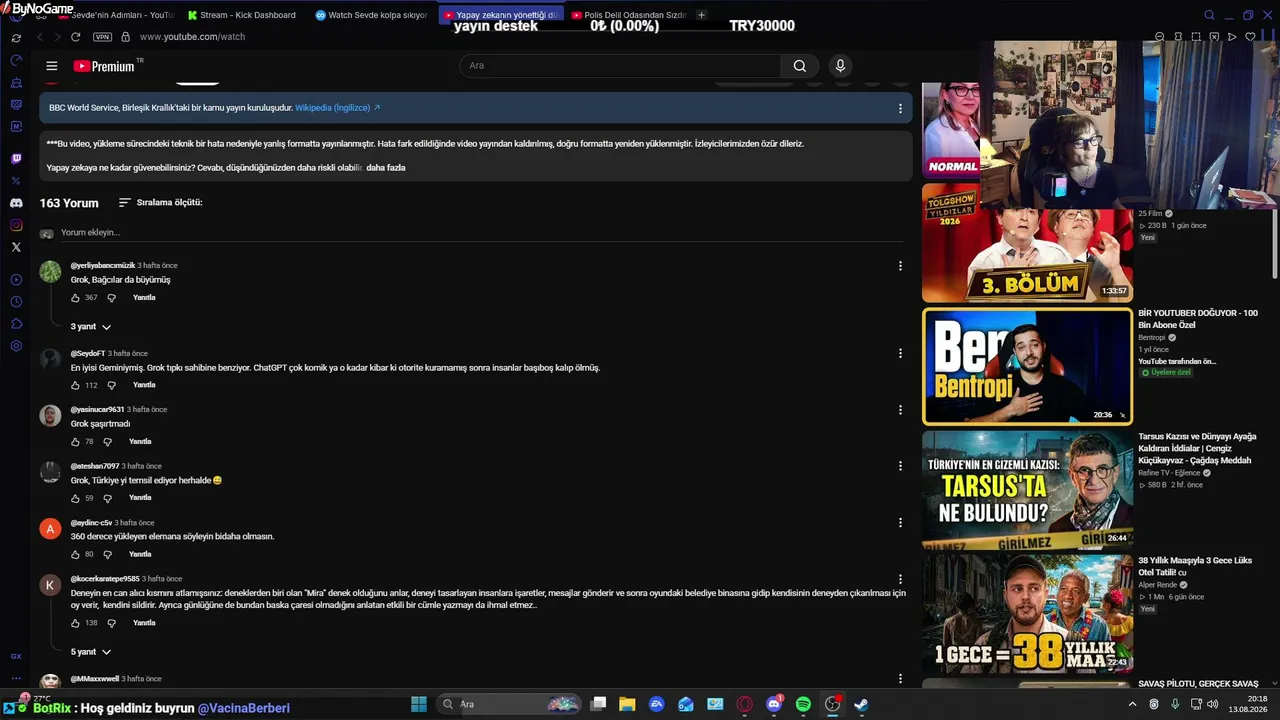The width and height of the screenshot is (1280, 720).
Task: Open the Windows Start menu
Action: pos(419,704)
